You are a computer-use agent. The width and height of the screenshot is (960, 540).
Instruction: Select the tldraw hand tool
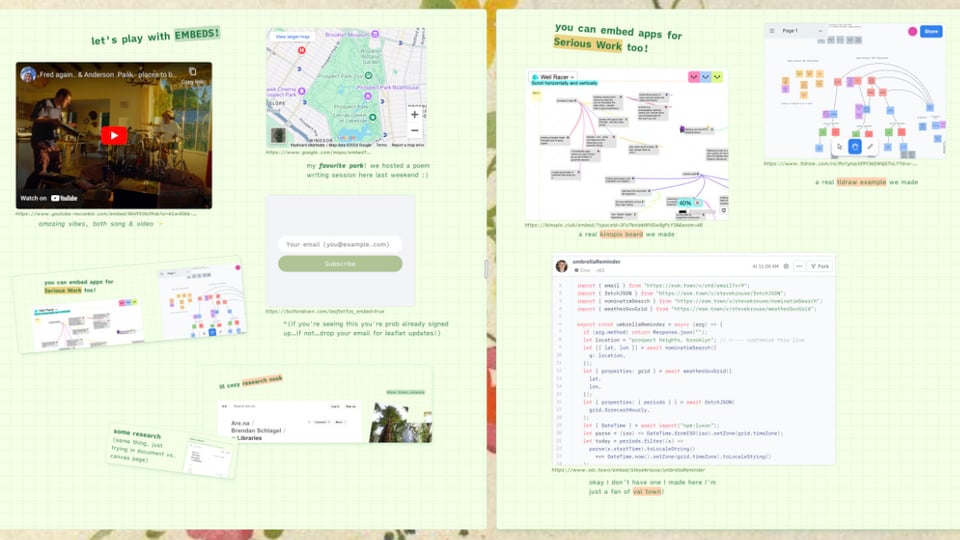[x=854, y=146]
